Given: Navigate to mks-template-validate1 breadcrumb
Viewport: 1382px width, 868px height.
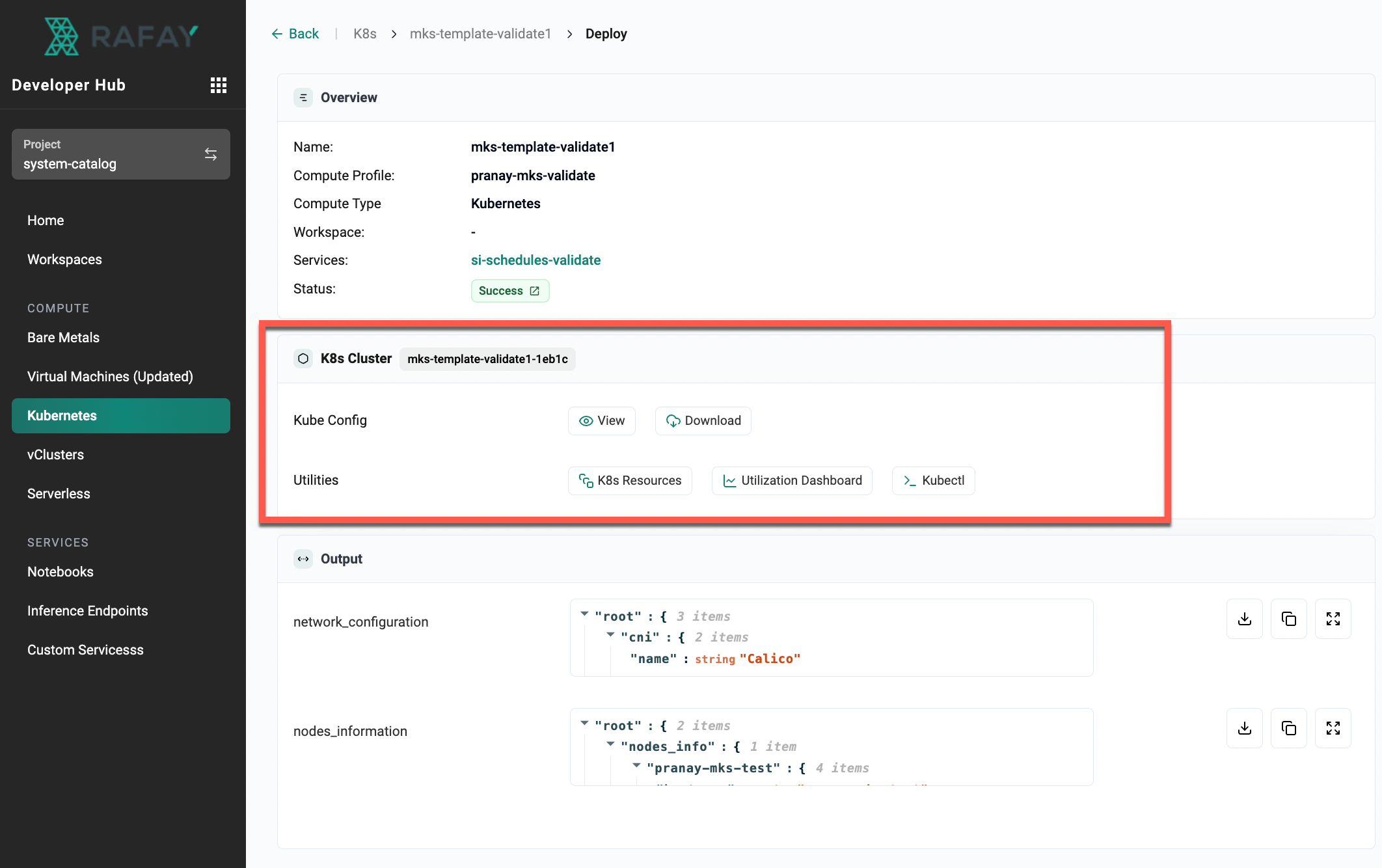Looking at the screenshot, I should (x=480, y=34).
